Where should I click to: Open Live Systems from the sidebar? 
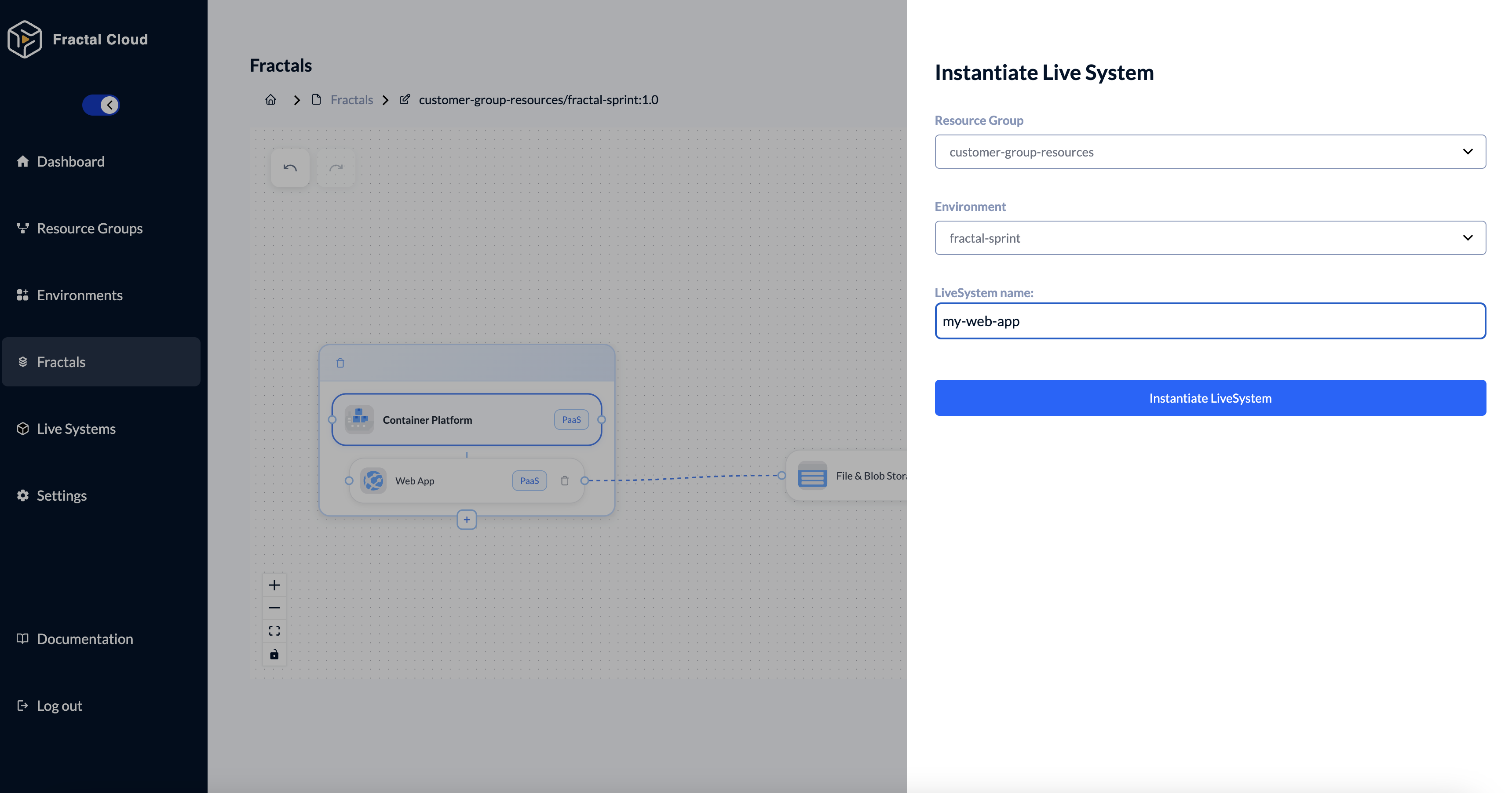[76, 428]
